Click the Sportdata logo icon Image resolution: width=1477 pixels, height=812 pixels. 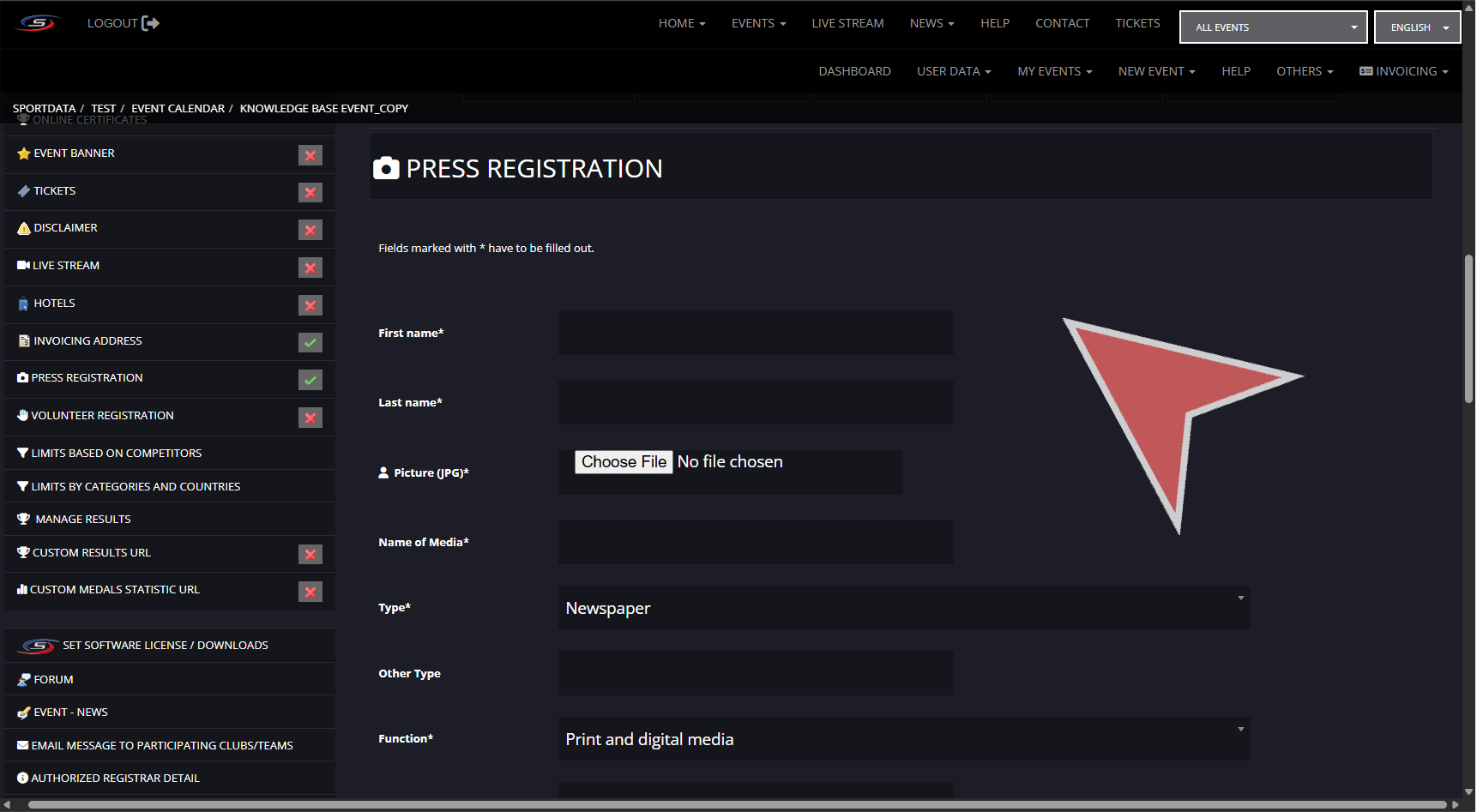click(x=38, y=23)
